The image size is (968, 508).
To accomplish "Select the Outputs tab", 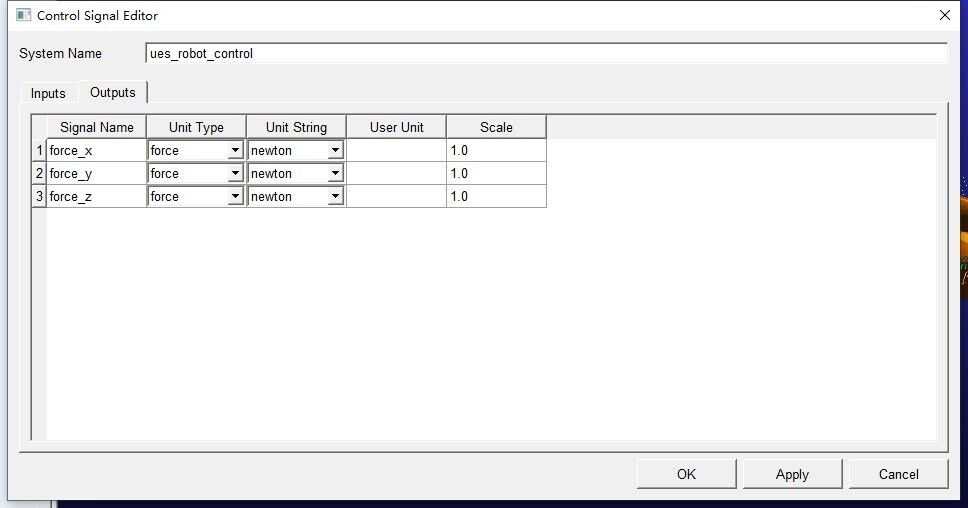I will tap(113, 92).
